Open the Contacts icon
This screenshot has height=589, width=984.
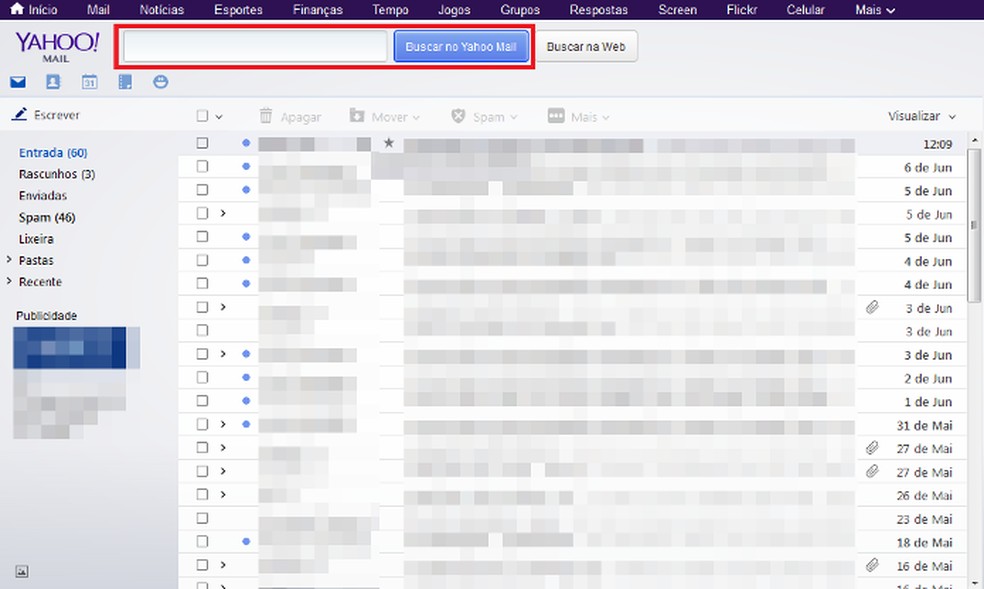(x=53, y=82)
